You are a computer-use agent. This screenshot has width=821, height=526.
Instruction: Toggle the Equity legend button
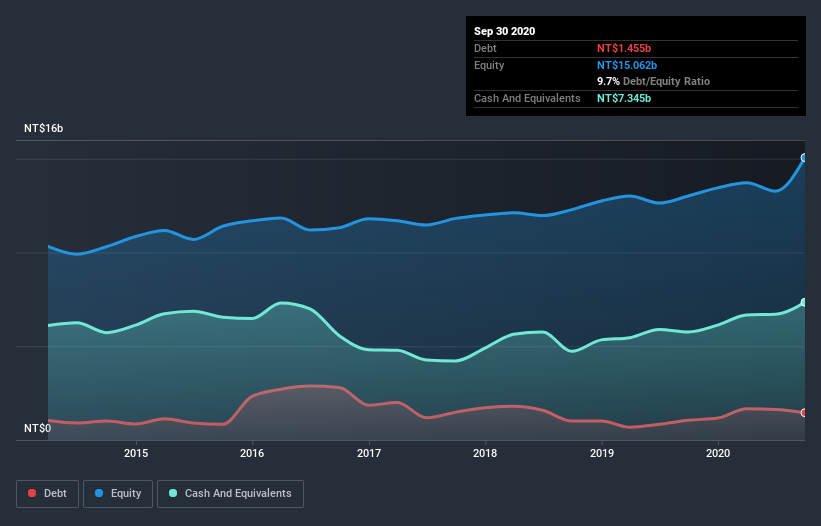click(118, 494)
